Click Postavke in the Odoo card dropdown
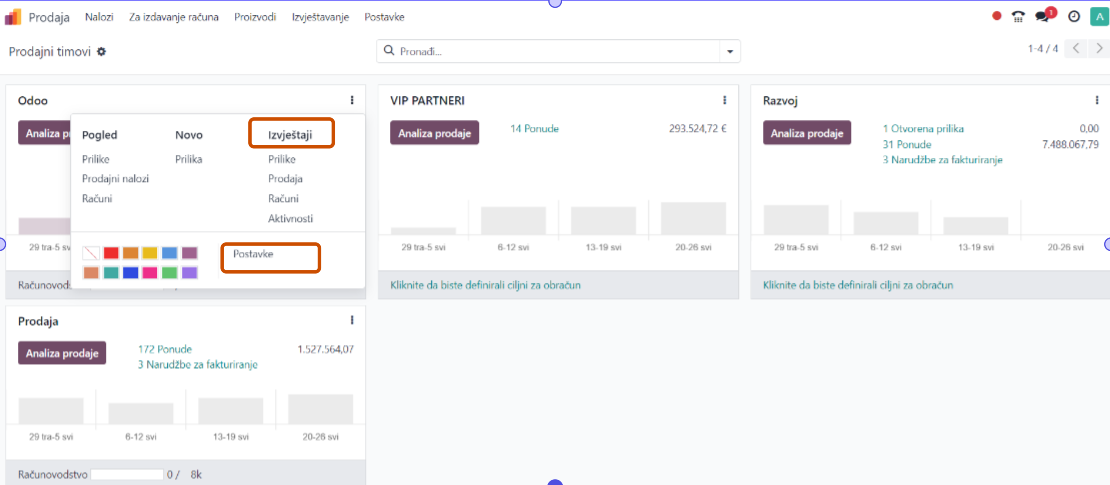The image size is (1110, 485). (x=253, y=254)
